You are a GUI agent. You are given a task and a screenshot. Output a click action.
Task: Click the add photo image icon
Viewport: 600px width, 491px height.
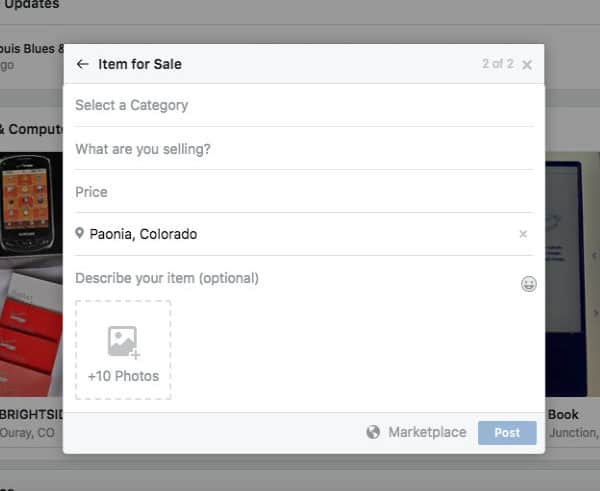tap(124, 342)
